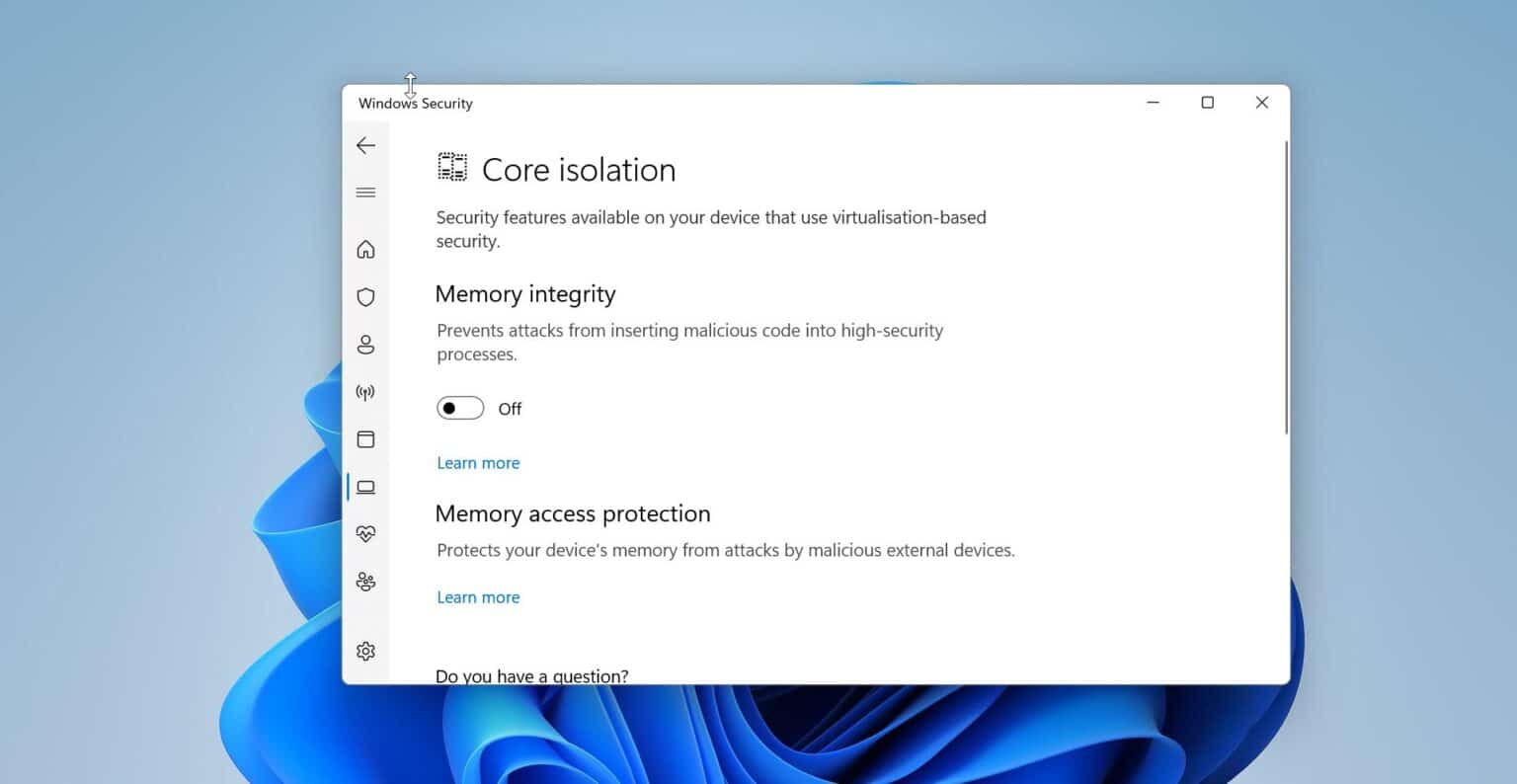The height and width of the screenshot is (784, 1517).
Task: Click the Windows Security title bar text
Action: [x=416, y=103]
